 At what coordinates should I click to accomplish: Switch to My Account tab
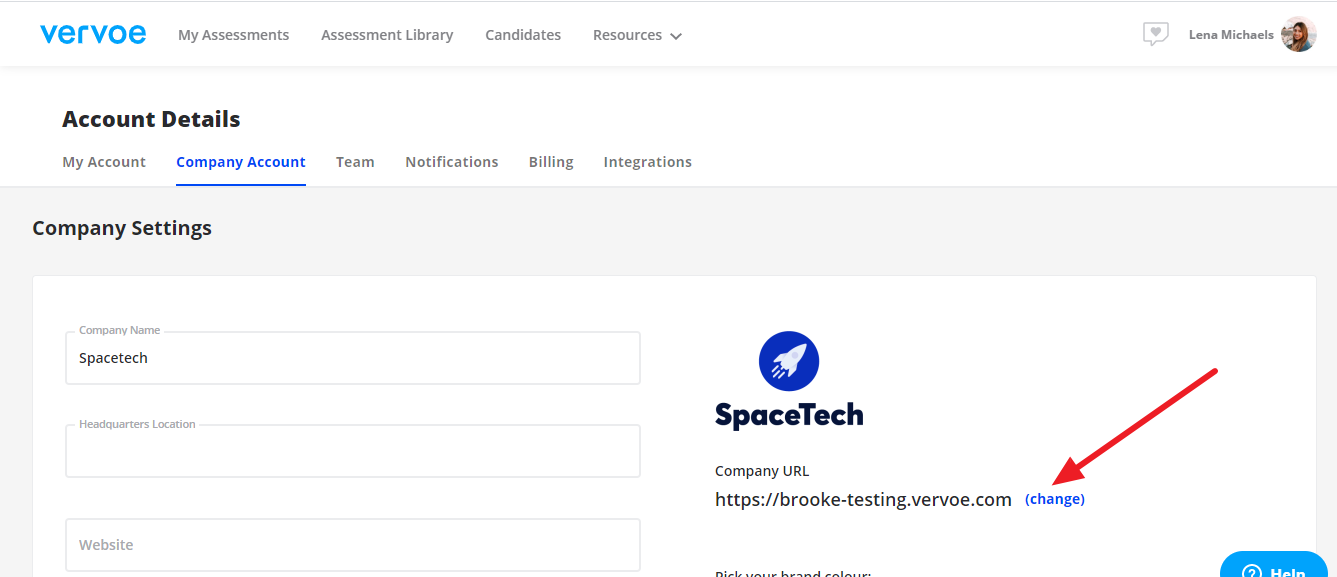(x=104, y=162)
